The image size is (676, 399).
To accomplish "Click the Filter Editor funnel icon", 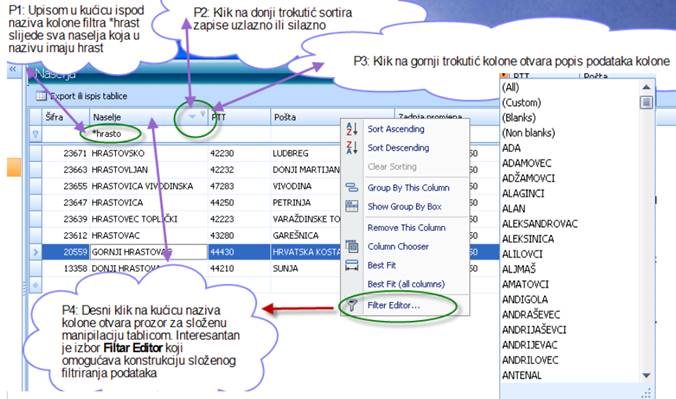I will 352,305.
